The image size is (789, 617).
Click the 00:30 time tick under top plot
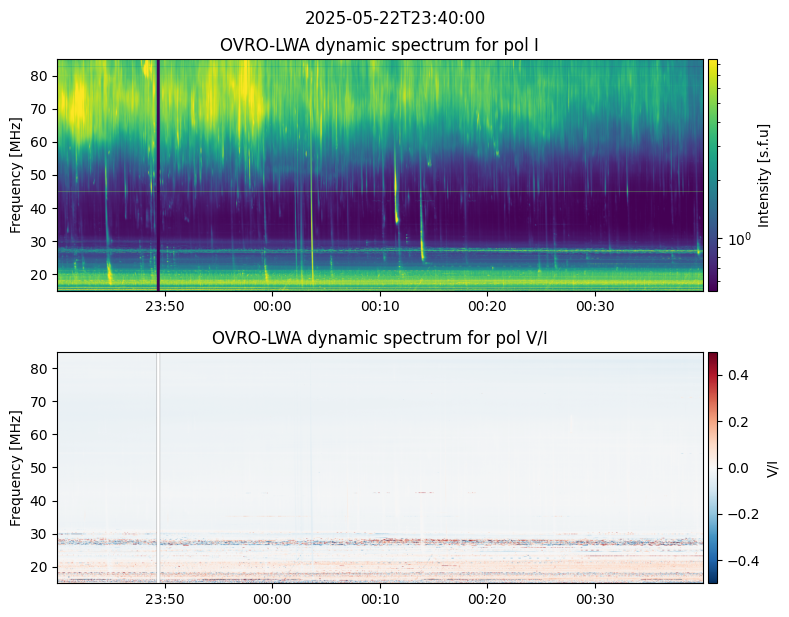pyautogui.click(x=595, y=306)
